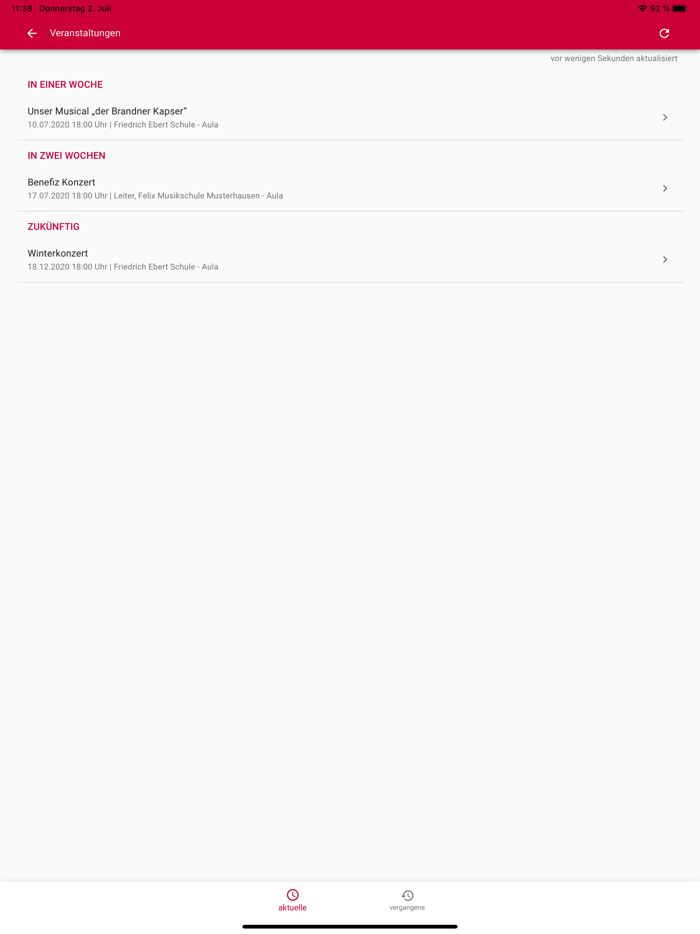
Task: Click the 11:38 clock in status bar
Action: [21, 8]
